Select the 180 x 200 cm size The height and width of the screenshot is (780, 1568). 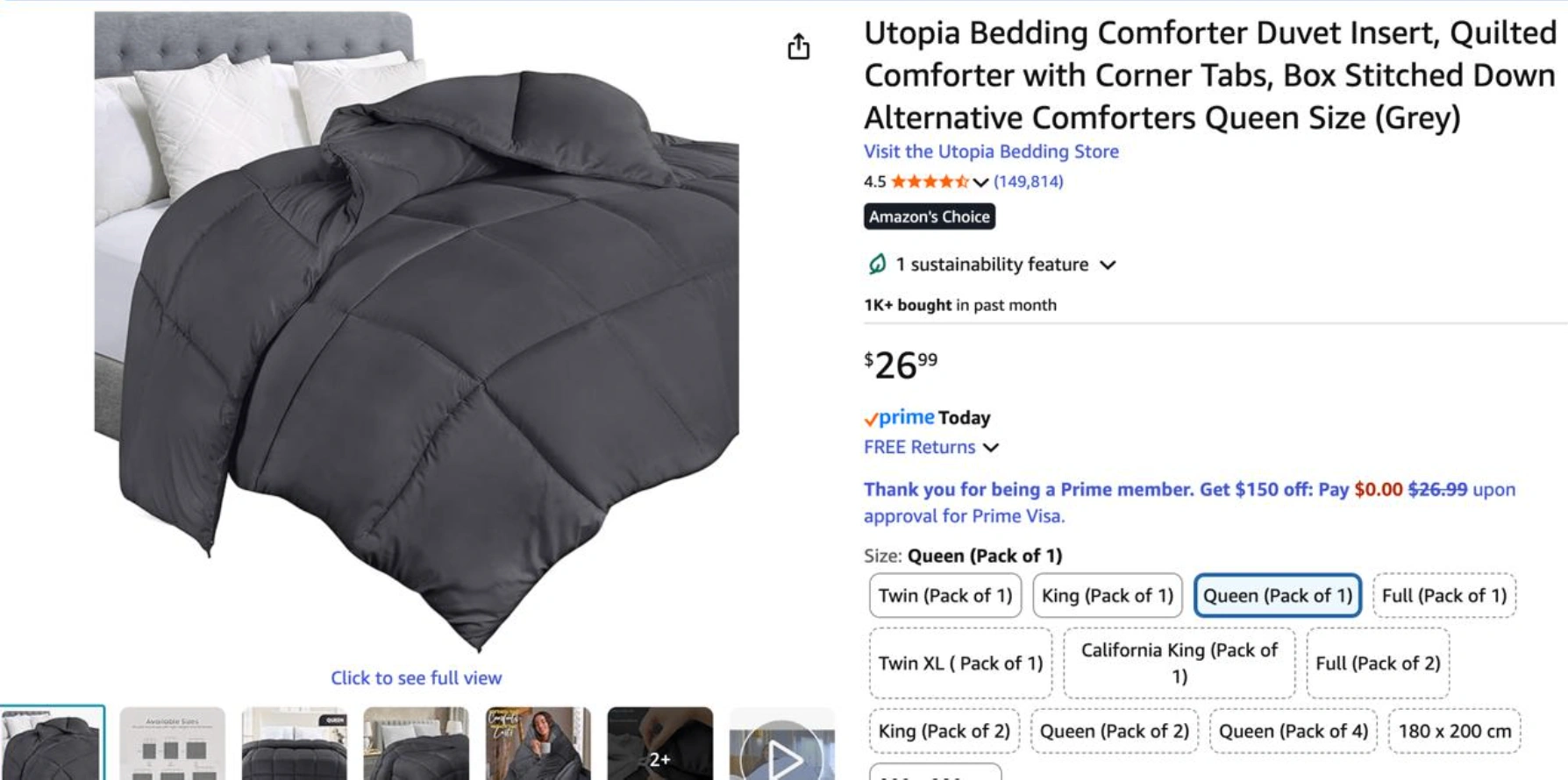click(1455, 731)
